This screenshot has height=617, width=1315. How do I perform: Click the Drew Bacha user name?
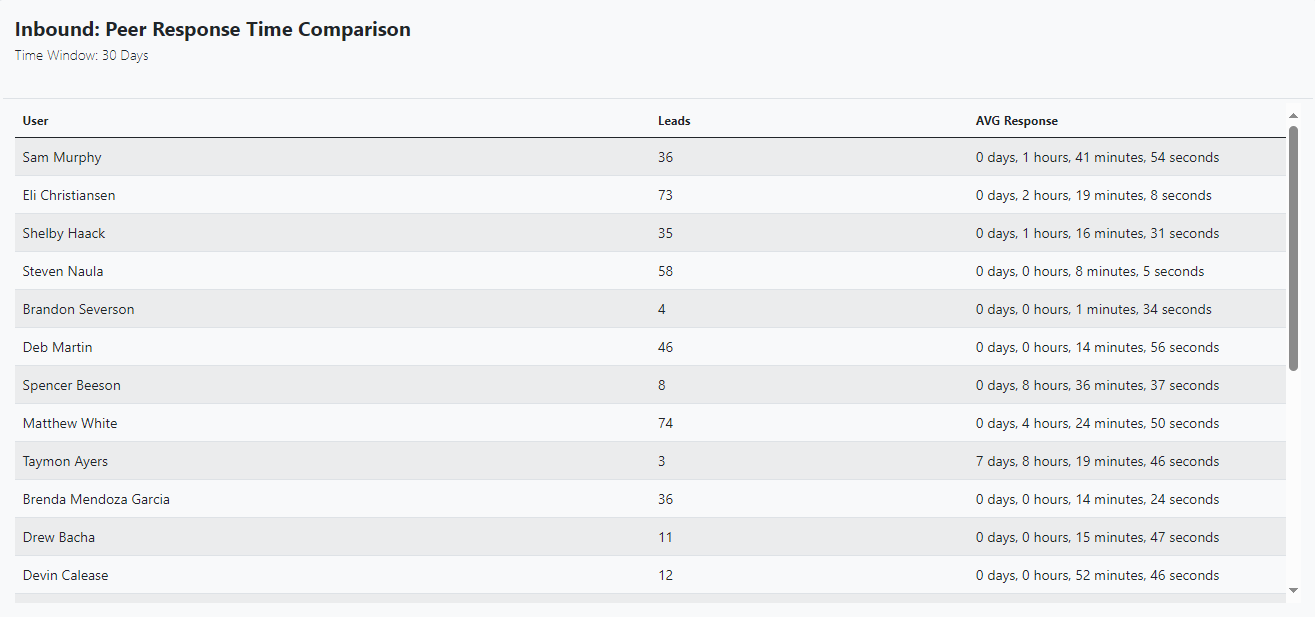(x=59, y=538)
